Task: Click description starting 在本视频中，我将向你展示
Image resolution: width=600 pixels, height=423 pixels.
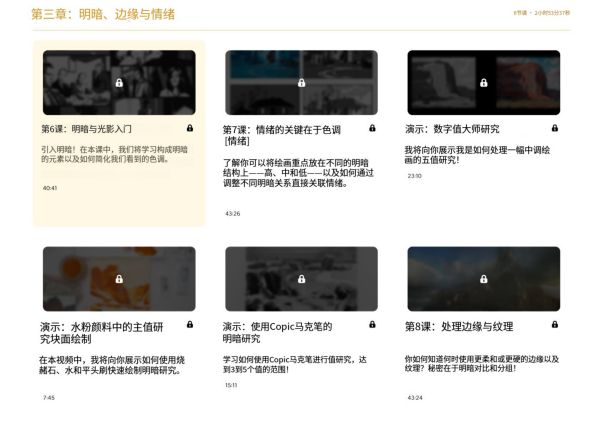Action: point(112,365)
